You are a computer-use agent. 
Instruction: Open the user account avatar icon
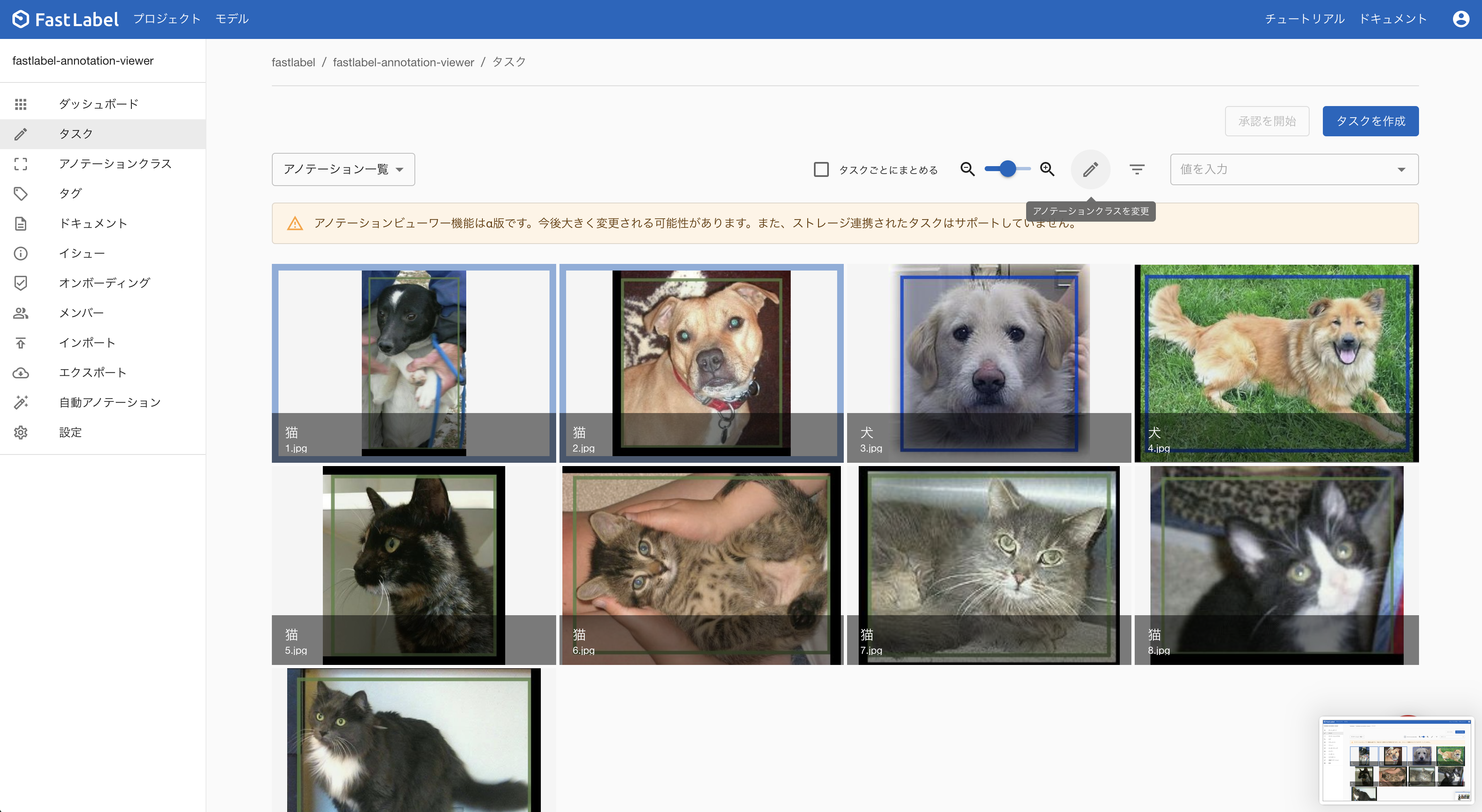(x=1461, y=19)
